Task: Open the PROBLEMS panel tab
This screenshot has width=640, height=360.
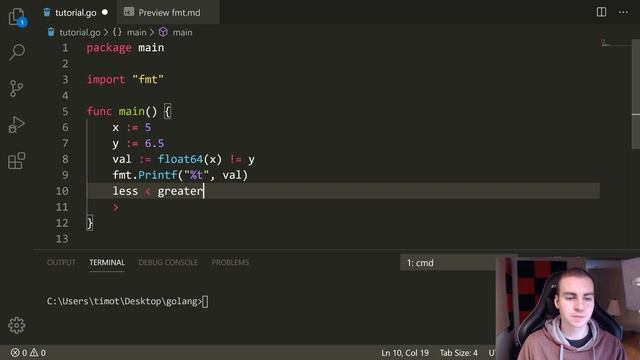Action: pyautogui.click(x=230, y=262)
